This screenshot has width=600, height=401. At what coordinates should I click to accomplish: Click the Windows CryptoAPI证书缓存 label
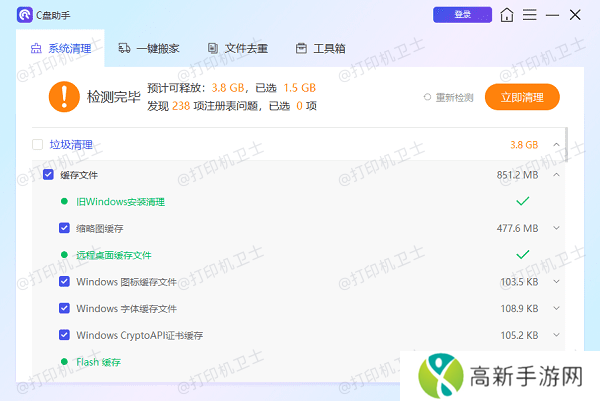(139, 335)
